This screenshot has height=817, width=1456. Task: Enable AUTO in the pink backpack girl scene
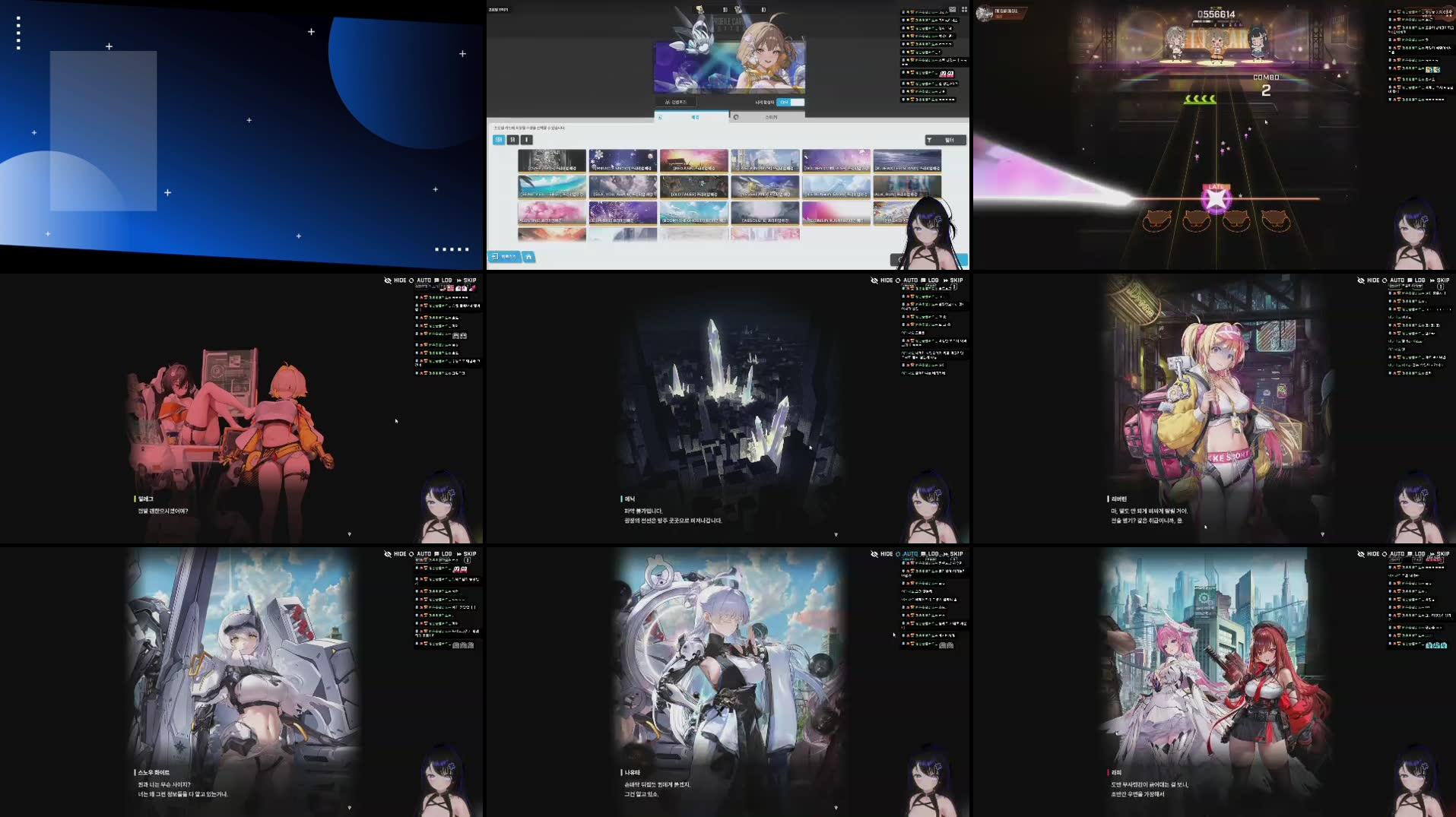(1393, 280)
